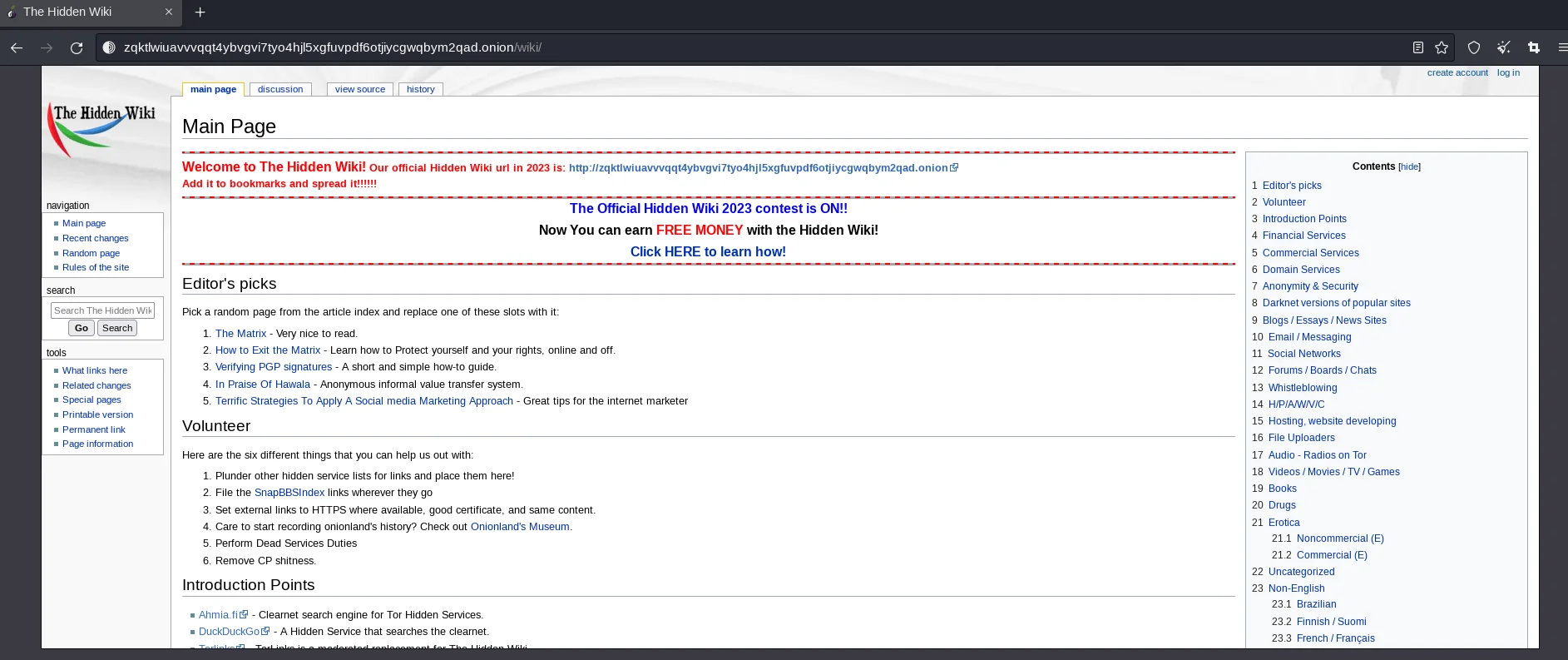1568x660 pixels.
Task: Open Recent changes in sidebar
Action: click(x=96, y=238)
